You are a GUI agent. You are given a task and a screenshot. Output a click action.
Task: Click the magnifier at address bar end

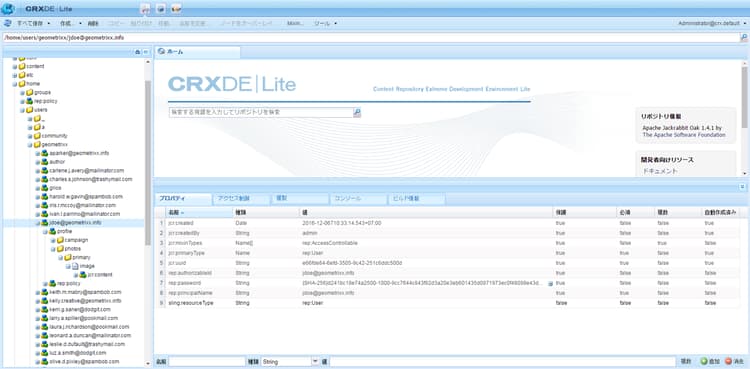pyautogui.click(x=744, y=37)
